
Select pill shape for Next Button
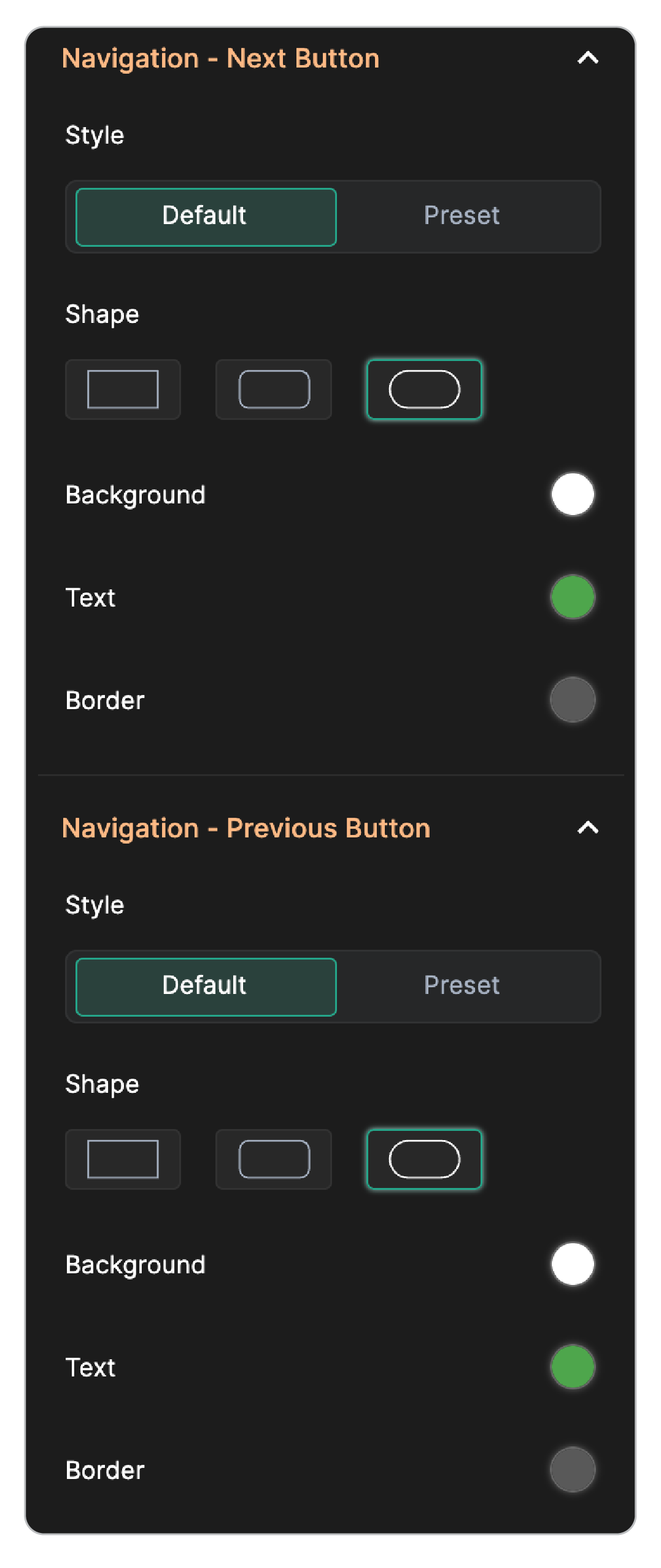[x=424, y=389]
